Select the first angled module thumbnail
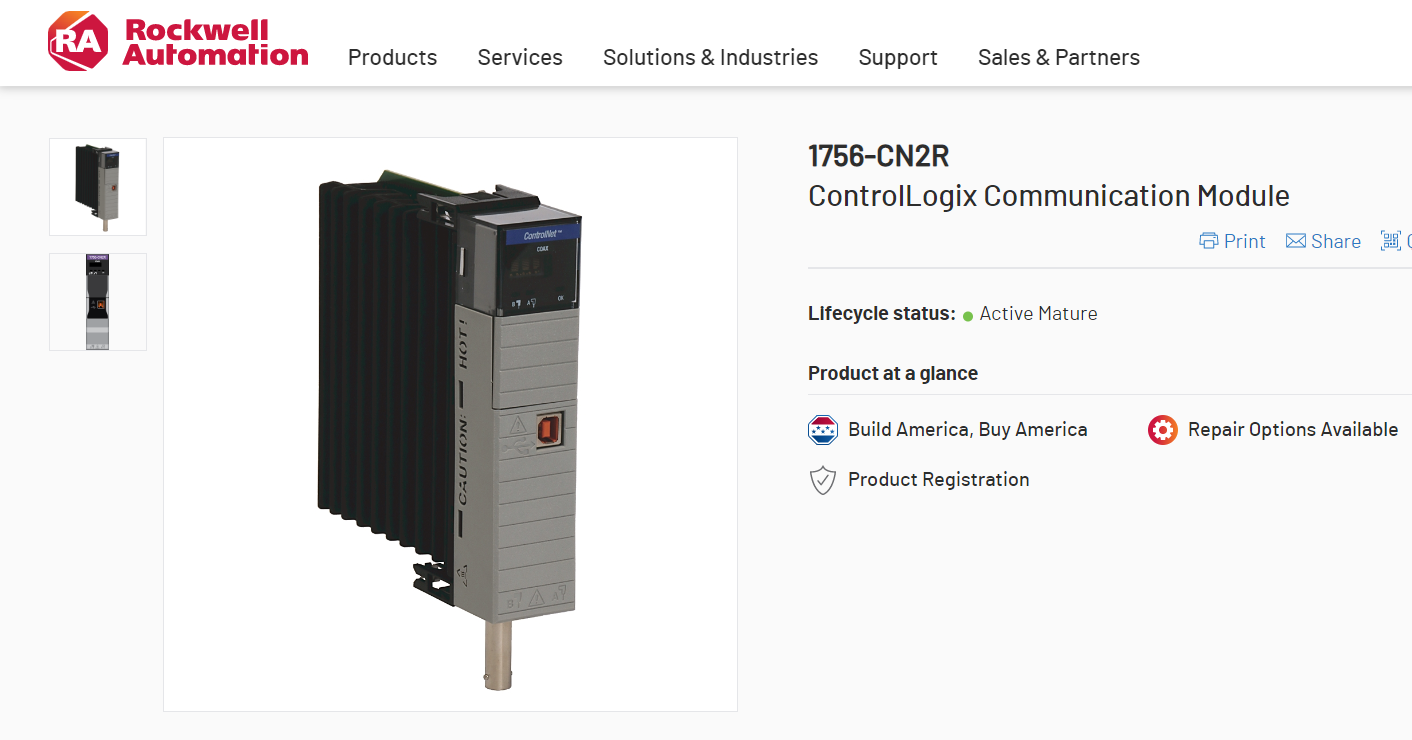This screenshot has width=1412, height=740. coord(98,187)
